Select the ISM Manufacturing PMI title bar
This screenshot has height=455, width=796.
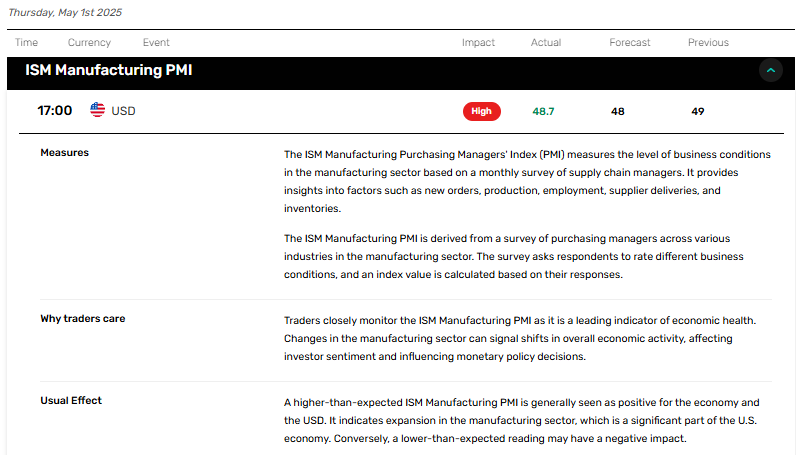coord(401,73)
